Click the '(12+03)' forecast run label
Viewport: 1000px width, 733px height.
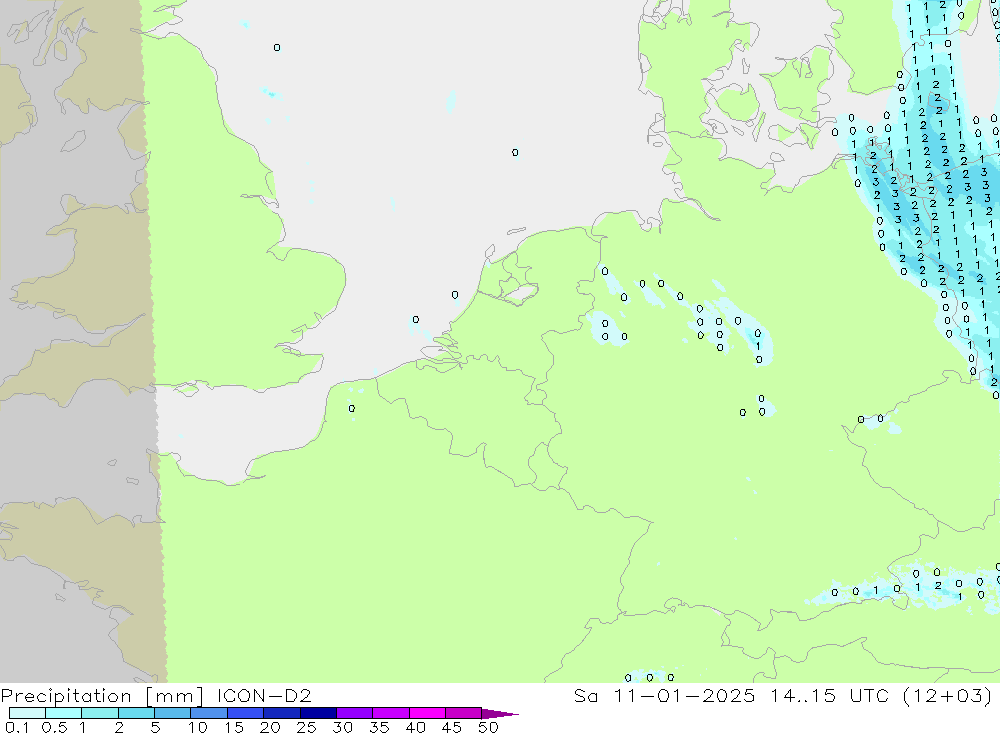[x=946, y=695]
